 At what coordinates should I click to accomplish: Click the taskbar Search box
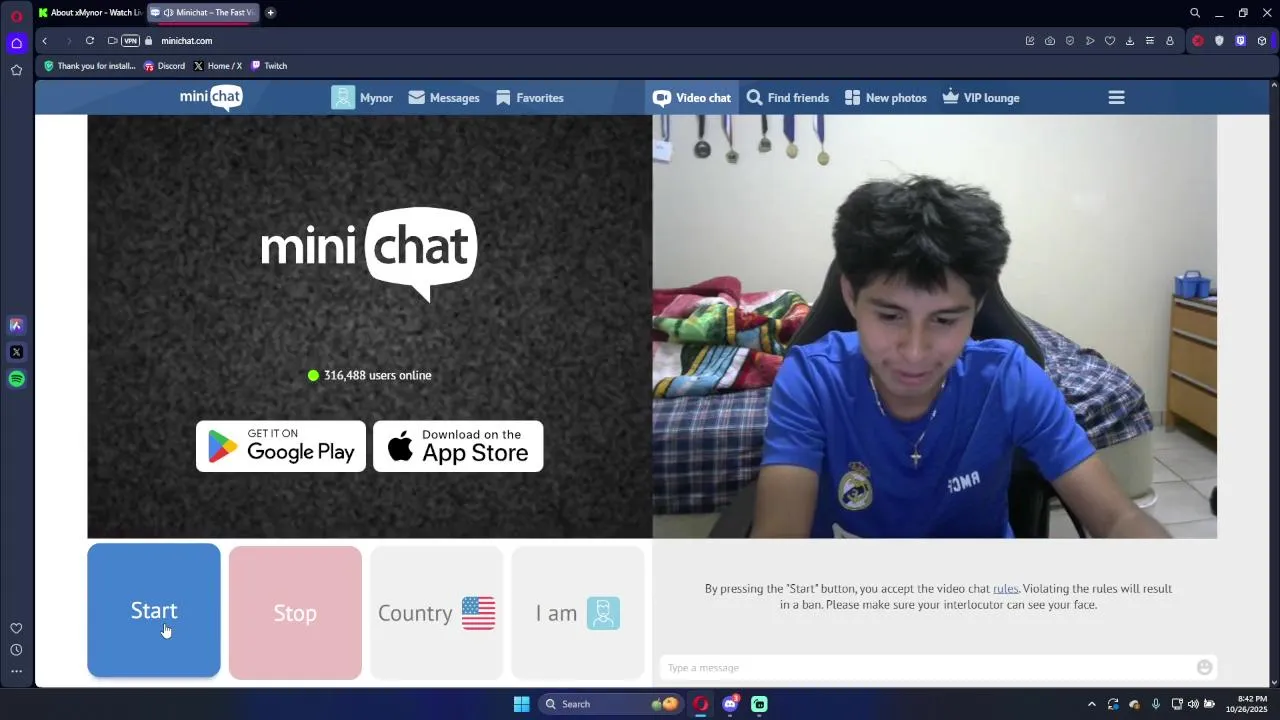click(613, 704)
